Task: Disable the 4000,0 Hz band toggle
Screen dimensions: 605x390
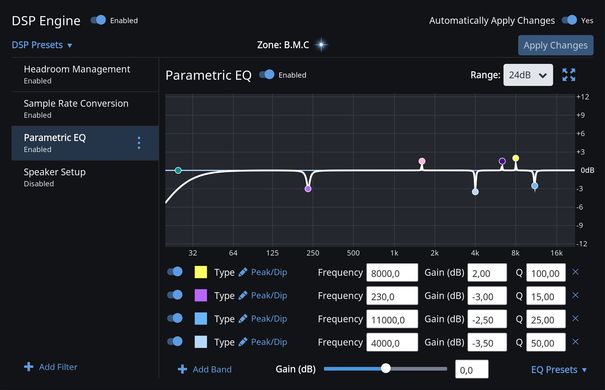Action: click(175, 341)
